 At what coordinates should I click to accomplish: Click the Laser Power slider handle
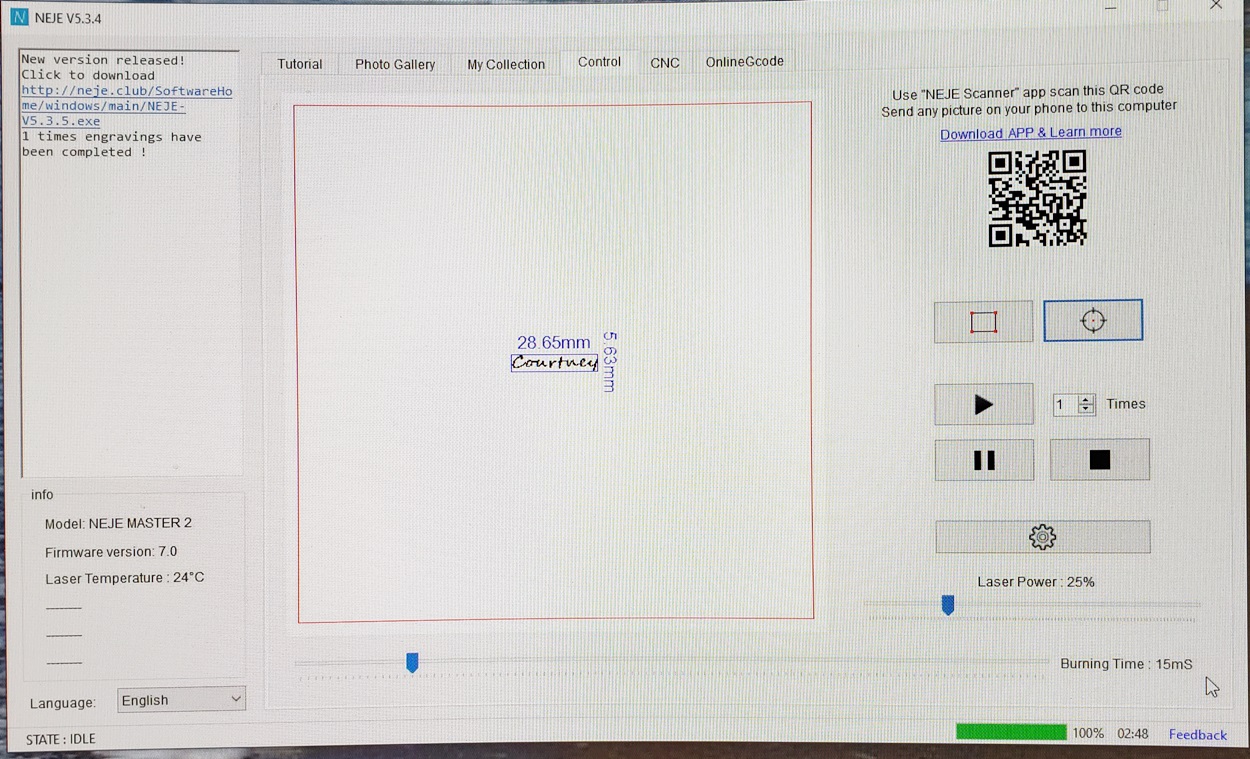coord(948,605)
